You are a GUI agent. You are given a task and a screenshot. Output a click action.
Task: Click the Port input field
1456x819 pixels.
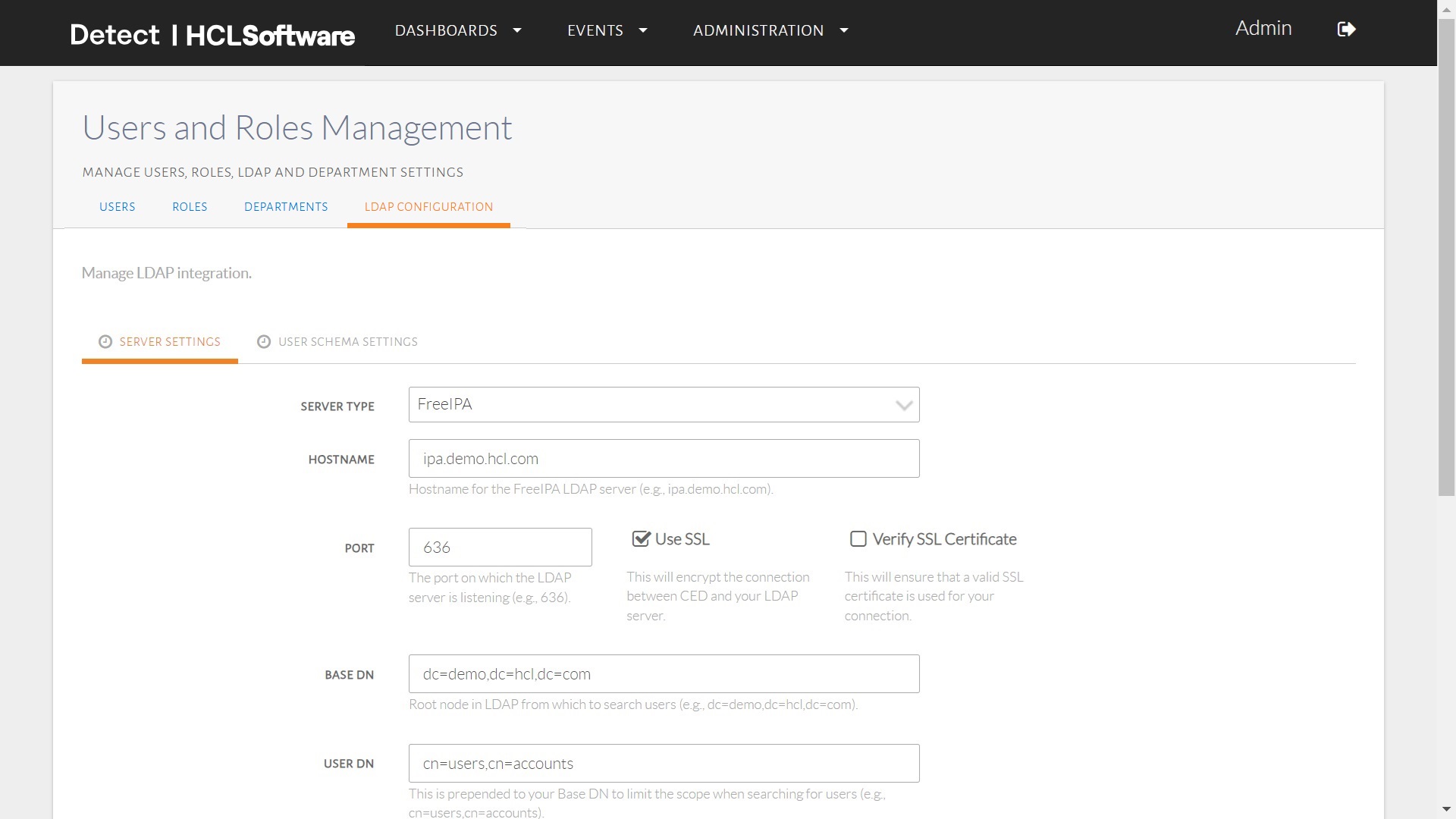pos(500,548)
